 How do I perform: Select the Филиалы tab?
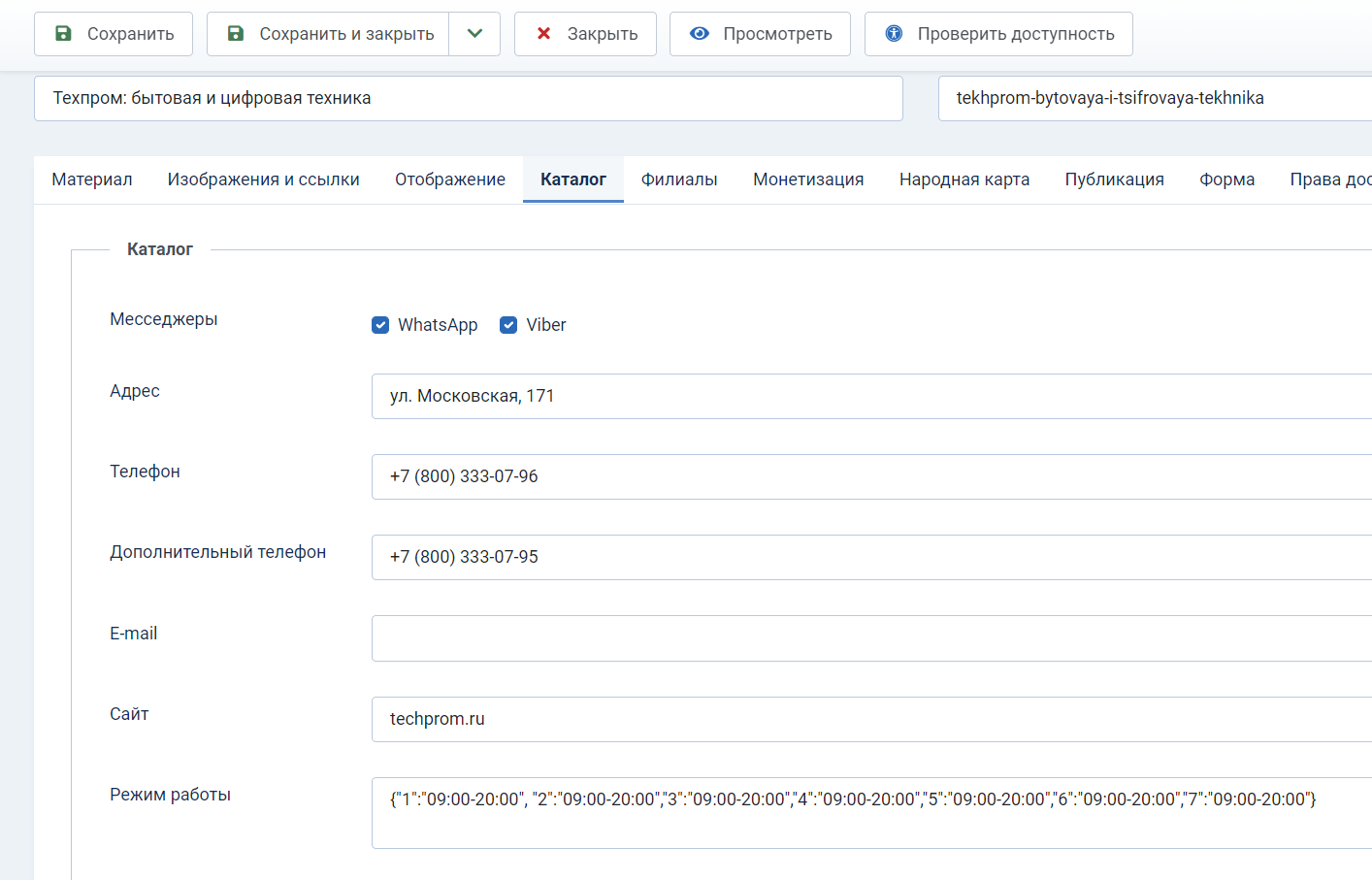point(679,179)
